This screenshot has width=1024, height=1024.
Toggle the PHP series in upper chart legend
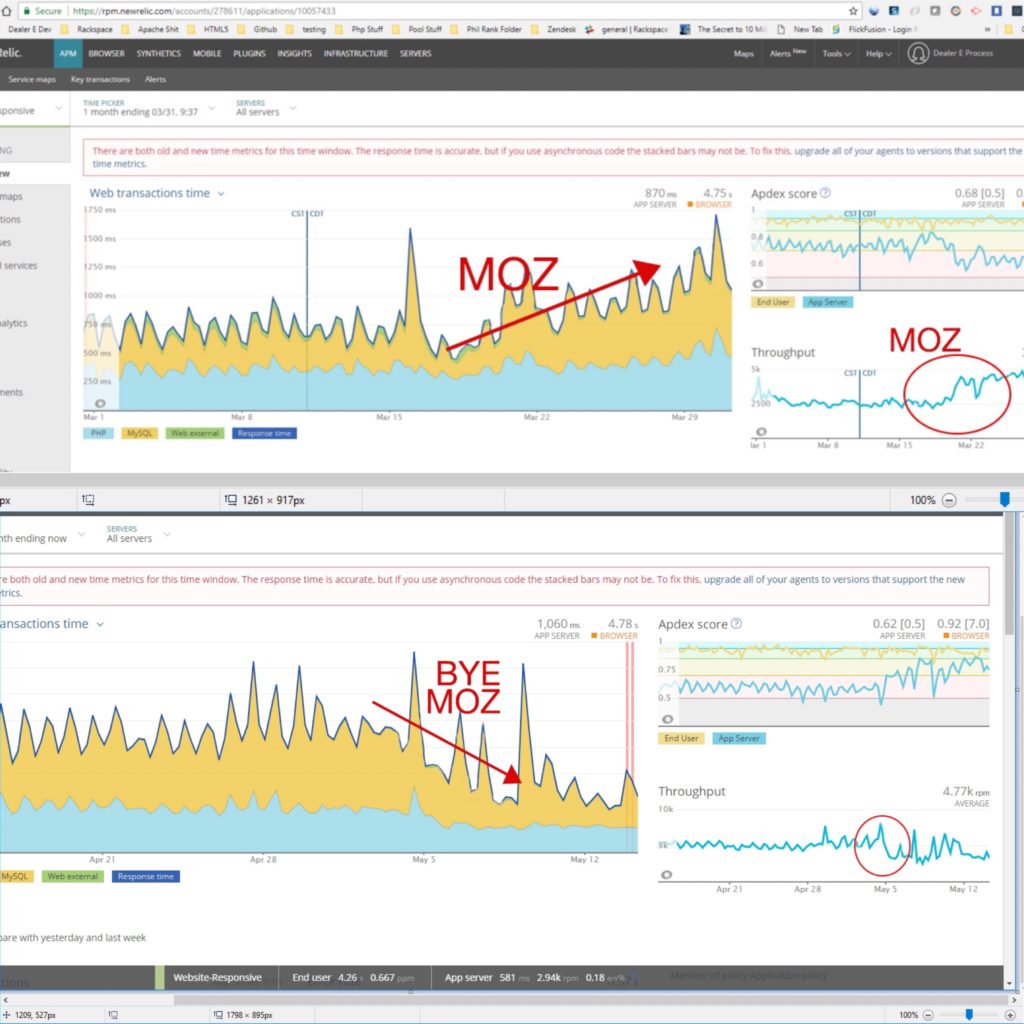(98, 433)
